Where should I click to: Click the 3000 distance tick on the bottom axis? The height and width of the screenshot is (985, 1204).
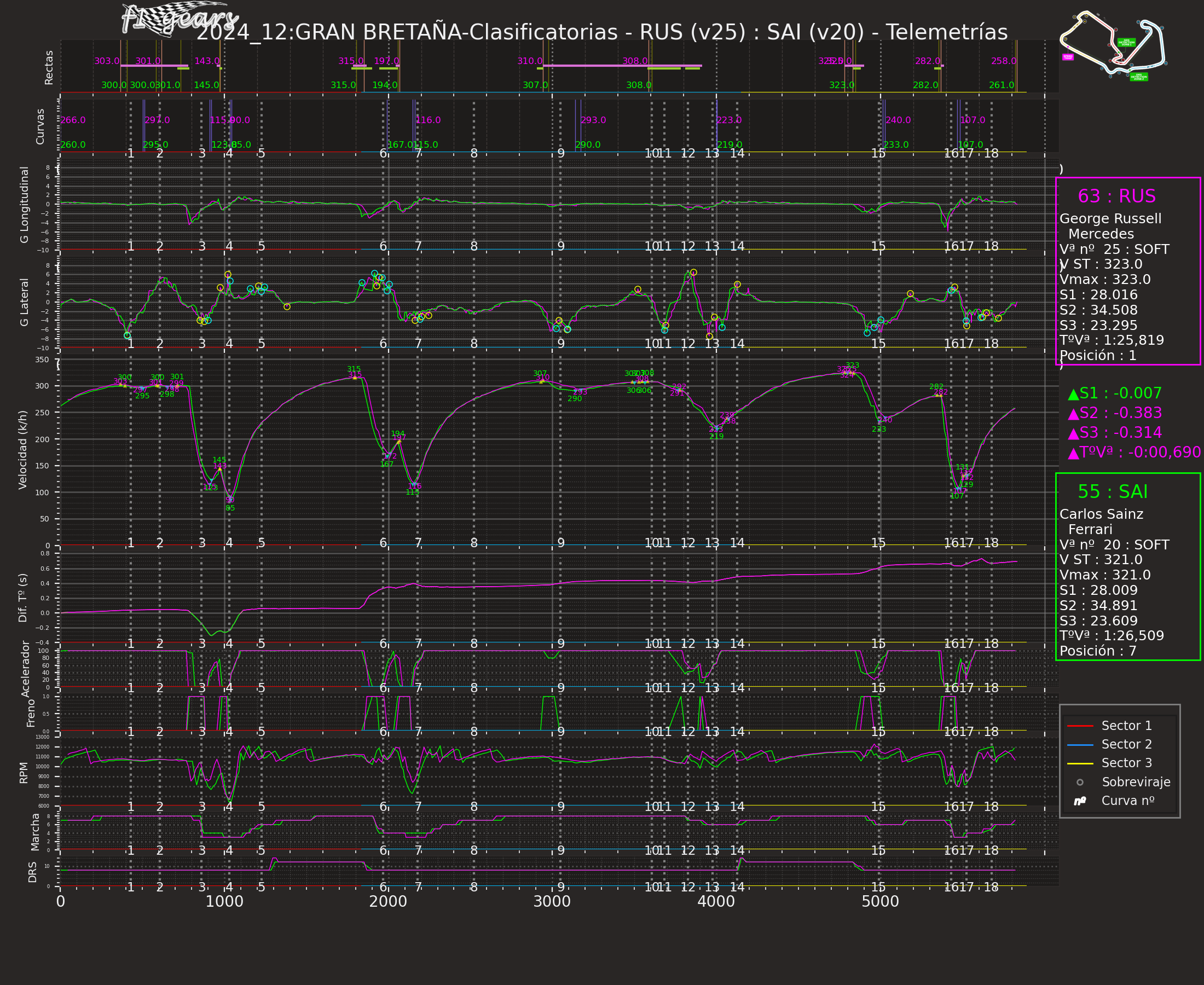coord(552,902)
